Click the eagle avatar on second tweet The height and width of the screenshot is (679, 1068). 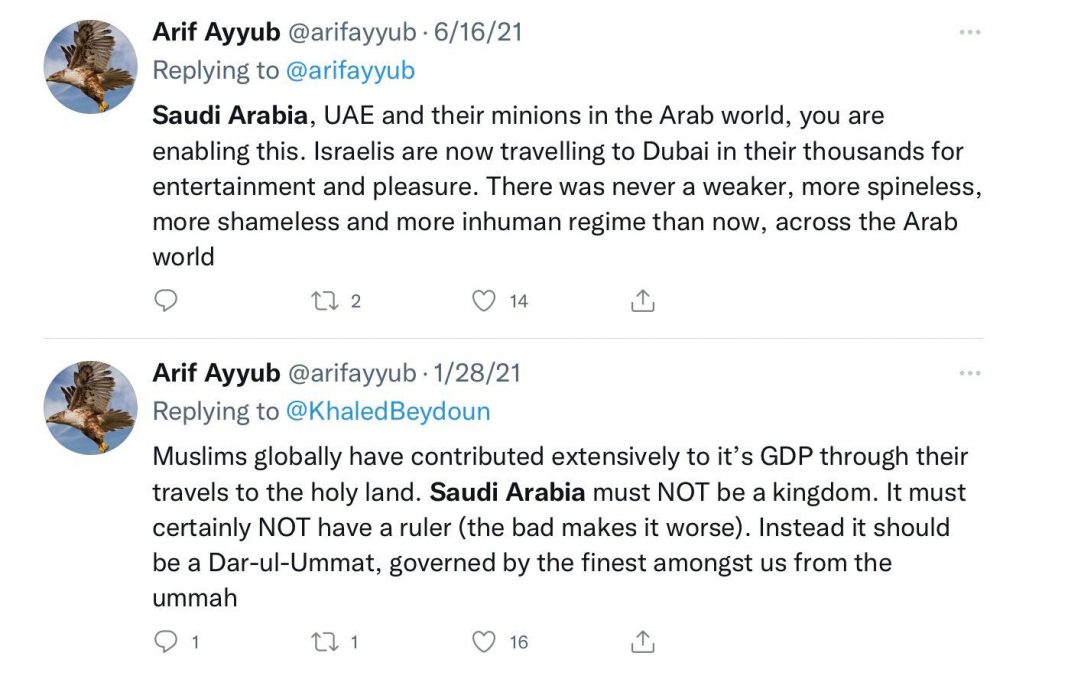coord(91,407)
